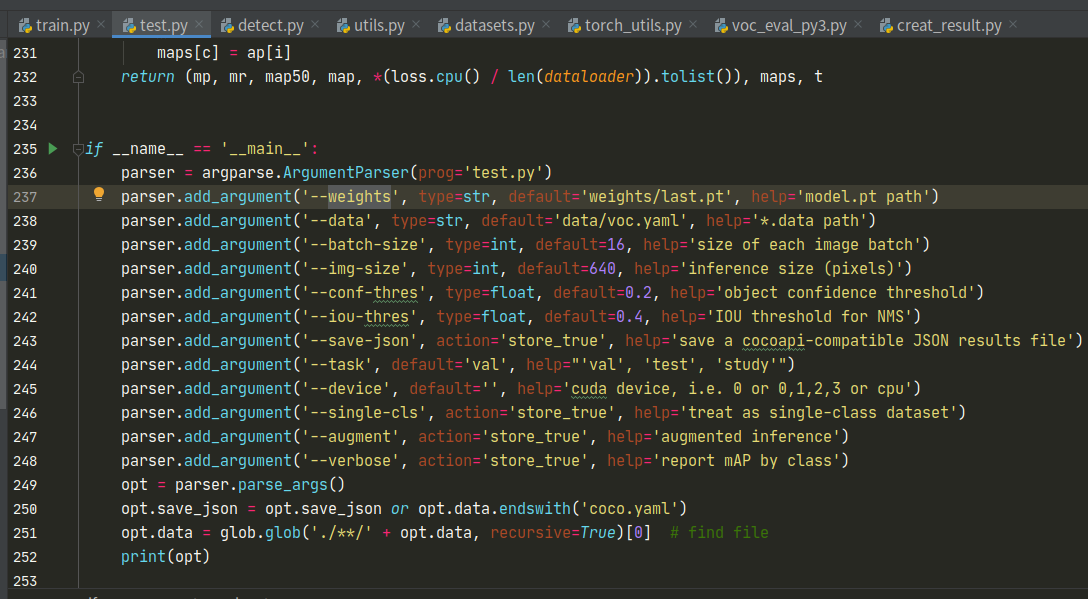1088x599 pixels.
Task: Close the train.py tab
Action: (101, 24)
